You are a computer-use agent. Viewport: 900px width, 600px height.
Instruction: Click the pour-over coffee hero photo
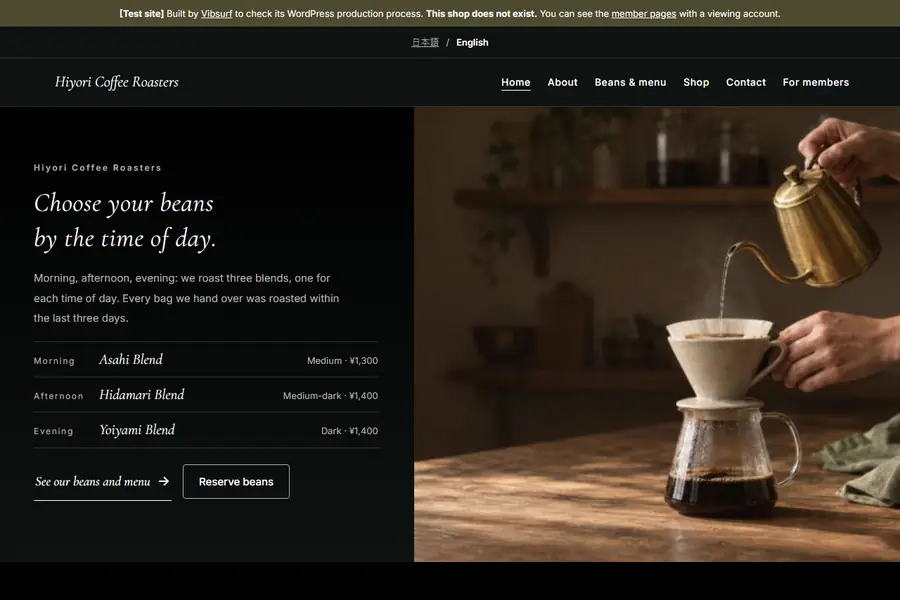point(657,334)
